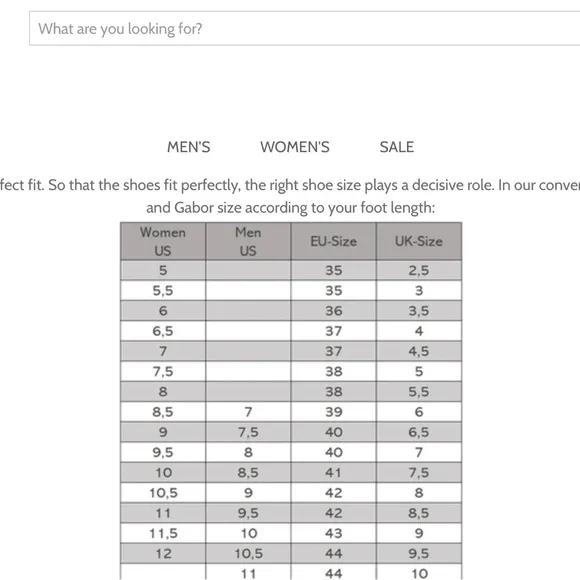Image resolution: width=580 pixels, height=580 pixels.
Task: Click the EU-Size 39 cell
Action: pyautogui.click(x=334, y=412)
